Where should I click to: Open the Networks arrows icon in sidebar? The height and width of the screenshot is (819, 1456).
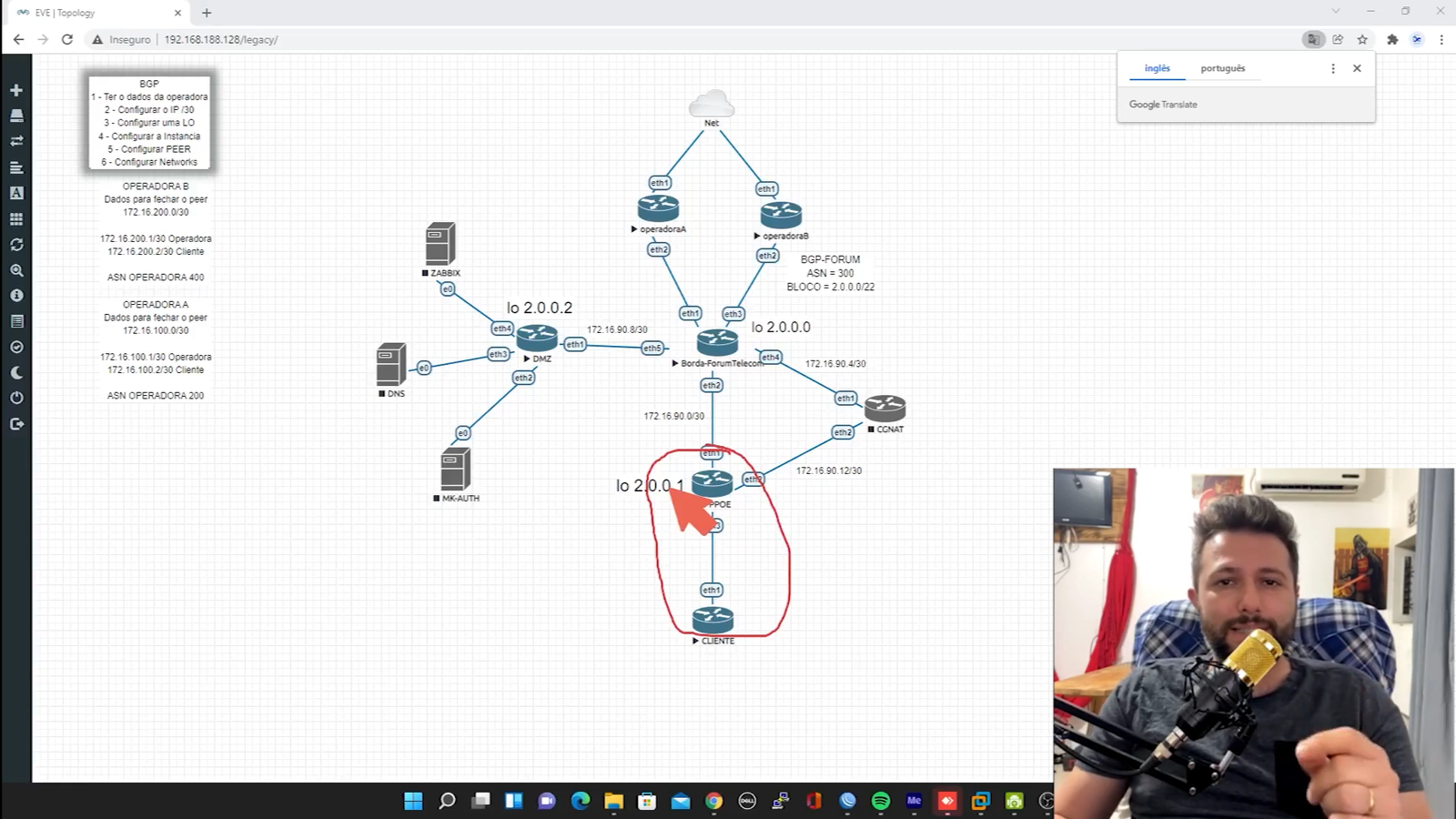click(16, 141)
